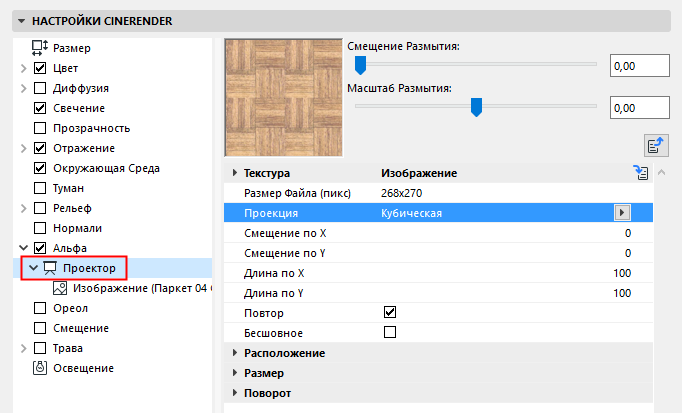Click the Масштаб Размытия slider handle

477,106
